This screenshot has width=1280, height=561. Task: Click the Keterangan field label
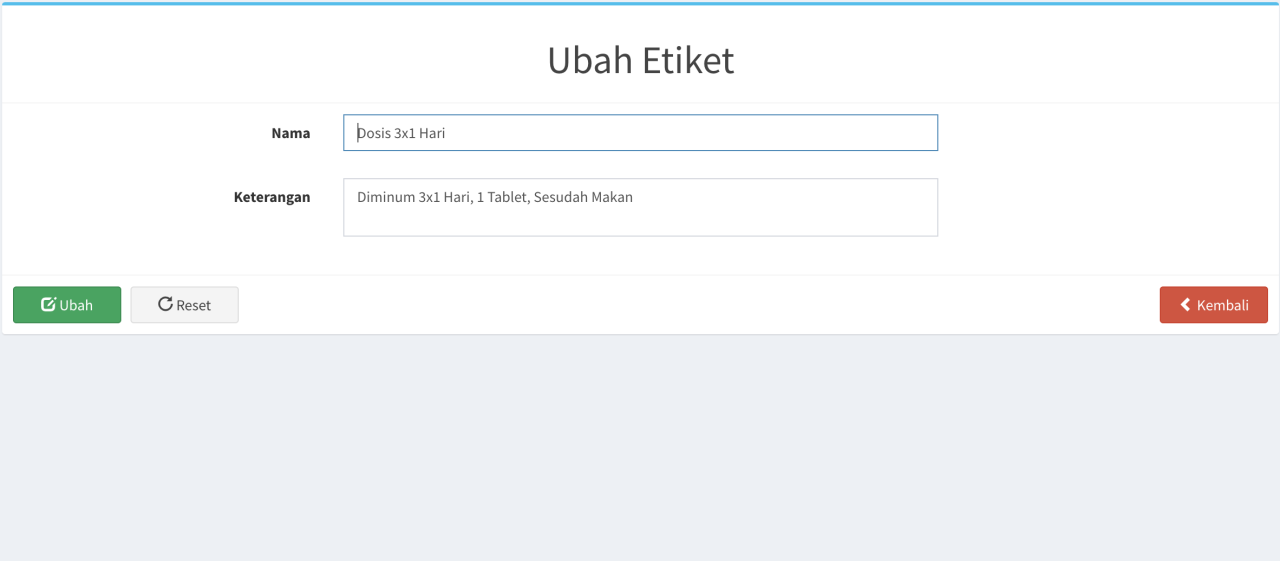(x=271, y=197)
